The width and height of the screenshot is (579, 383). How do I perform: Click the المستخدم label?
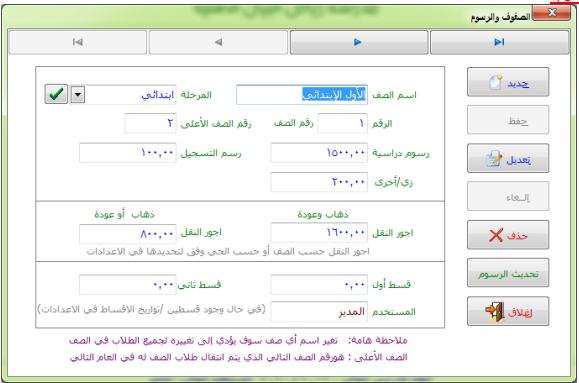click(394, 312)
